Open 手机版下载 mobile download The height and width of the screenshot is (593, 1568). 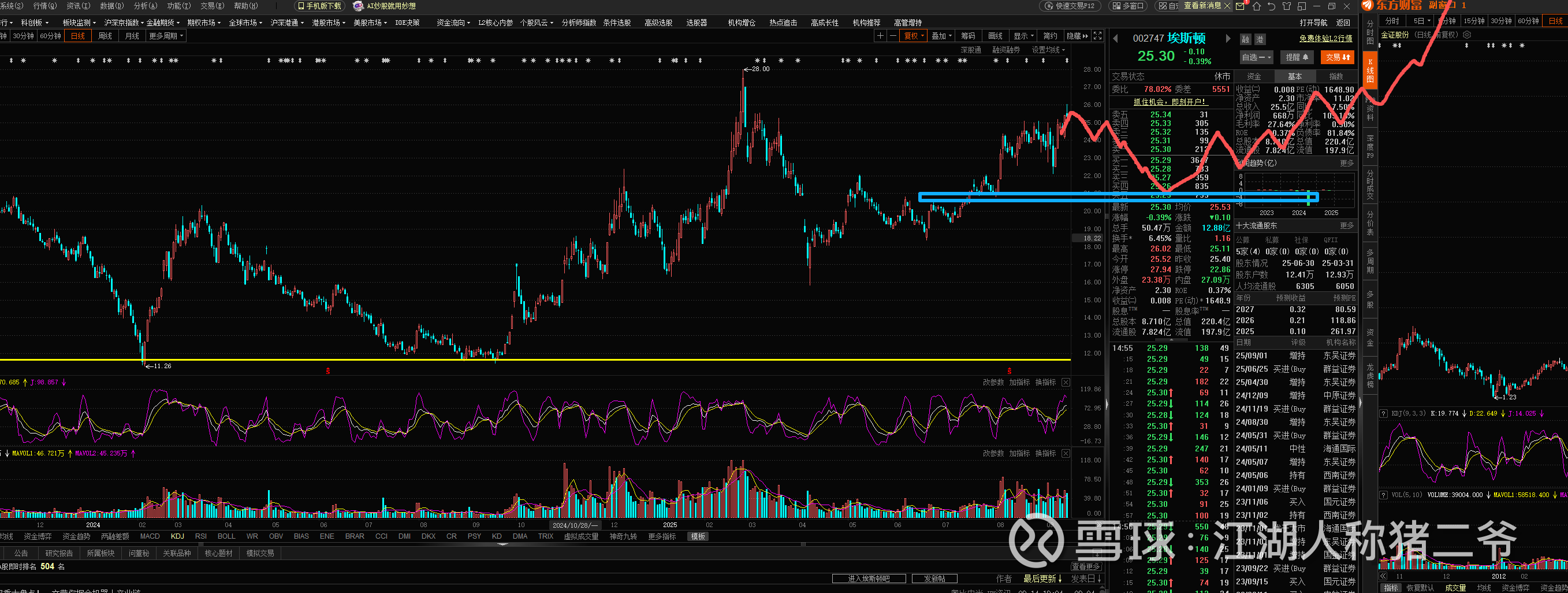tap(319, 6)
